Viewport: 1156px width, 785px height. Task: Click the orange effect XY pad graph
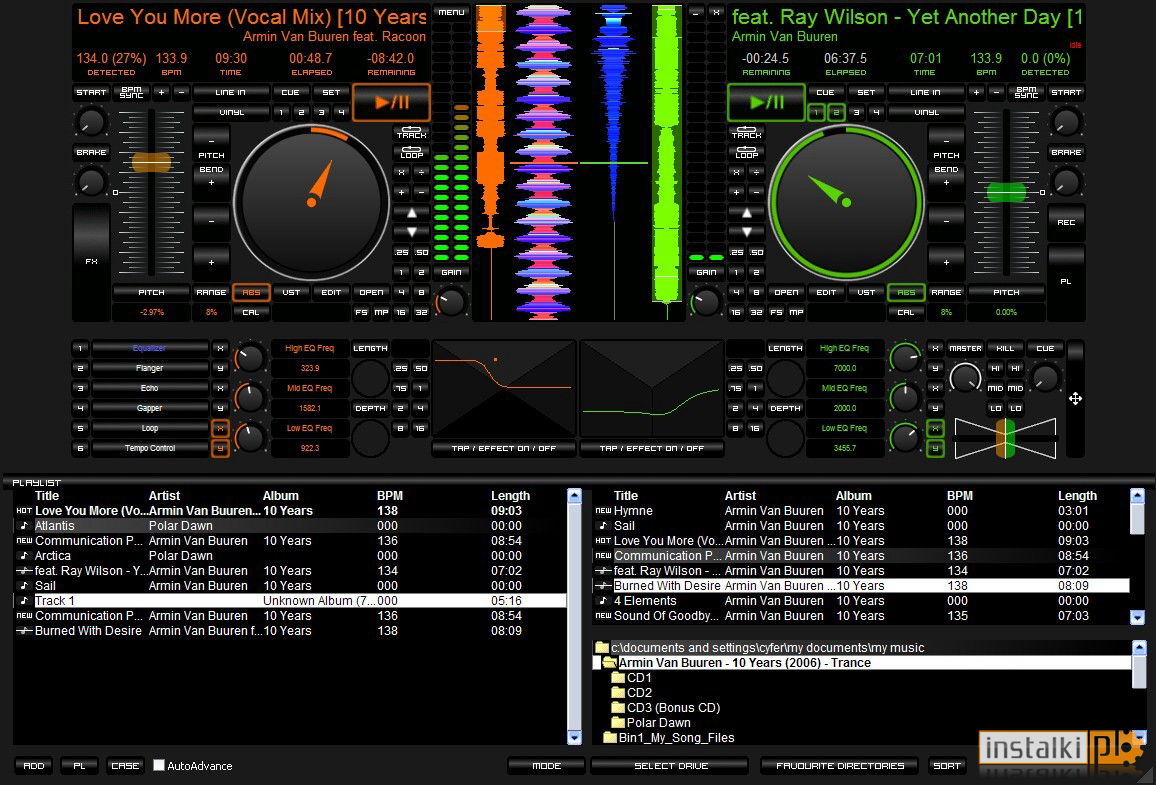coord(504,388)
